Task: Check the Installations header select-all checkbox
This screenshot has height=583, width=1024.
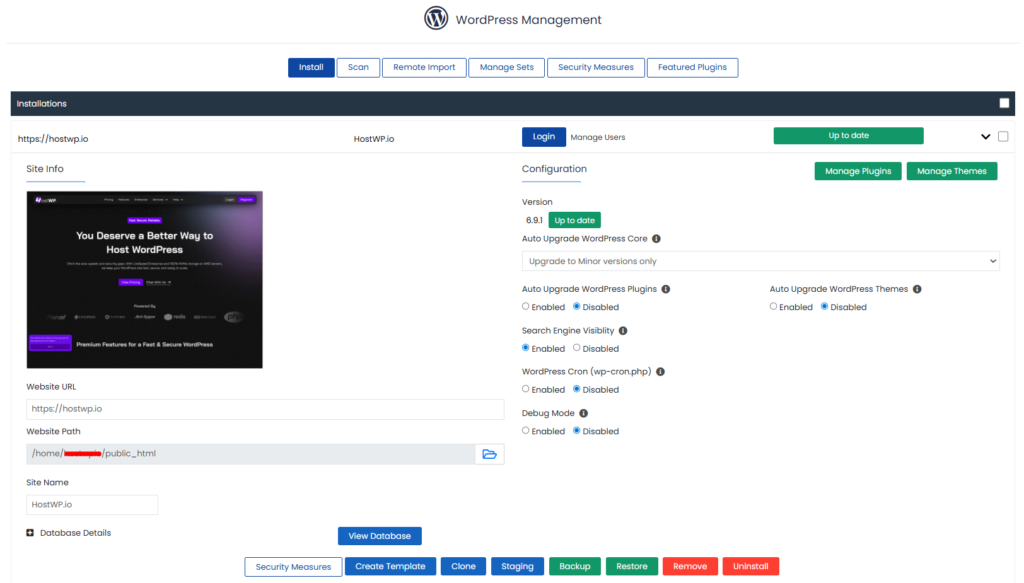Action: click(x=1004, y=103)
